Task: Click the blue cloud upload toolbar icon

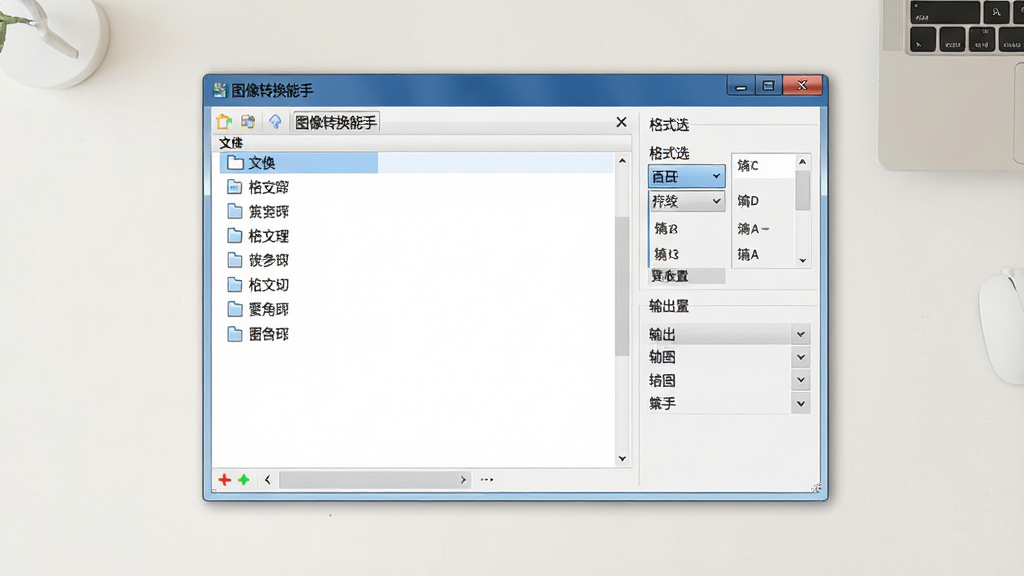Action: 275,121
